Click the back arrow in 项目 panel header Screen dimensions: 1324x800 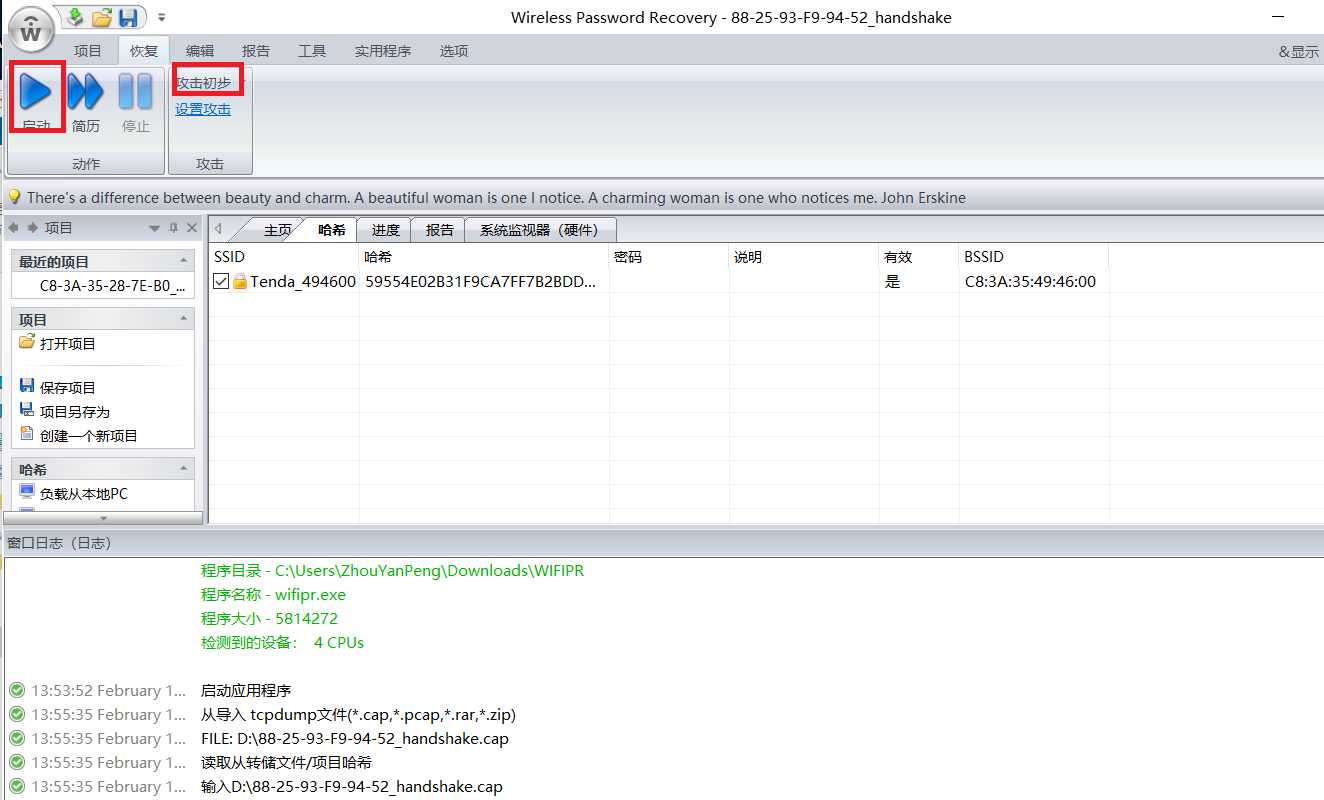click(15, 228)
